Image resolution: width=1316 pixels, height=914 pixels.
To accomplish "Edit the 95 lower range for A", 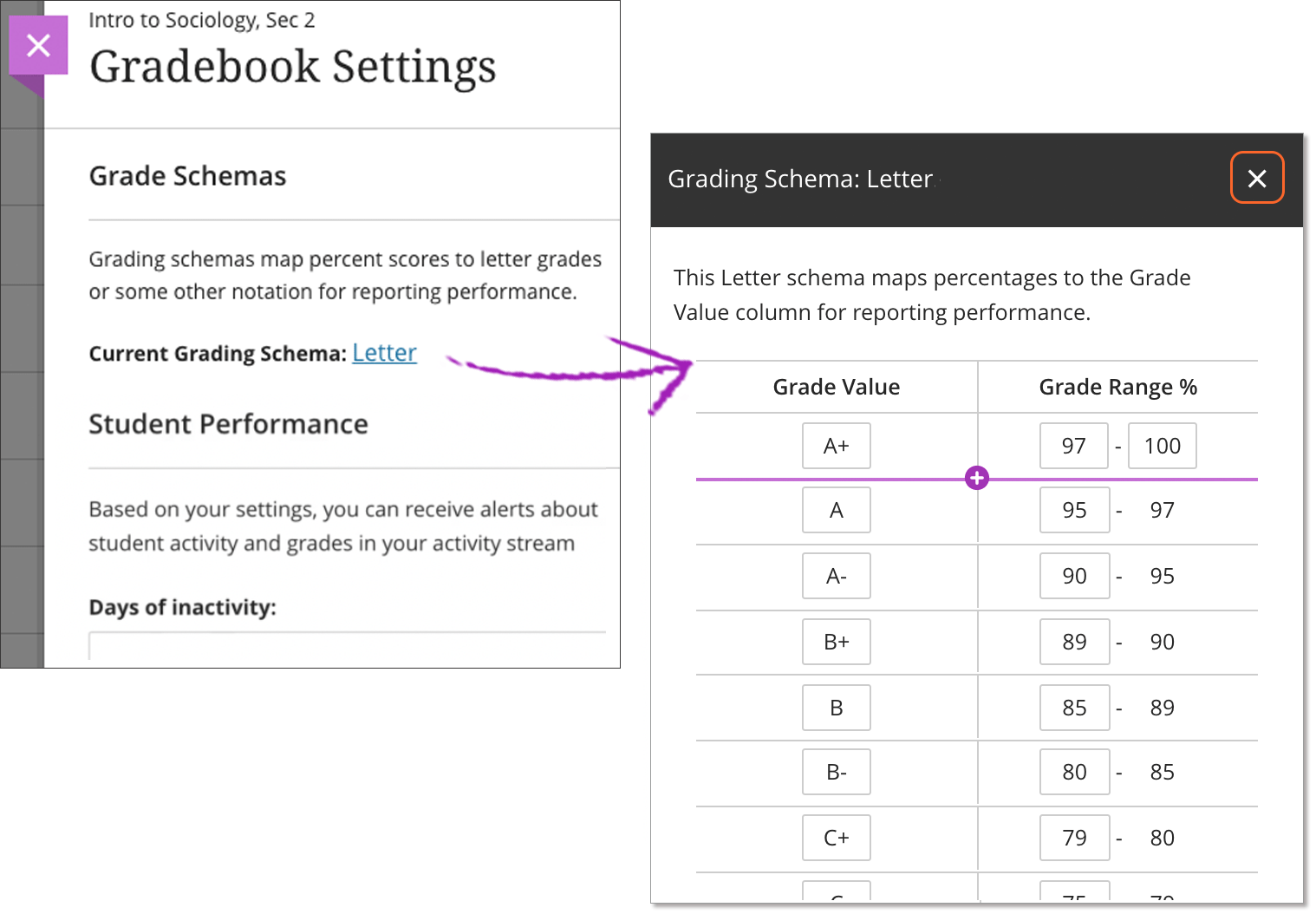I will (x=1074, y=510).
